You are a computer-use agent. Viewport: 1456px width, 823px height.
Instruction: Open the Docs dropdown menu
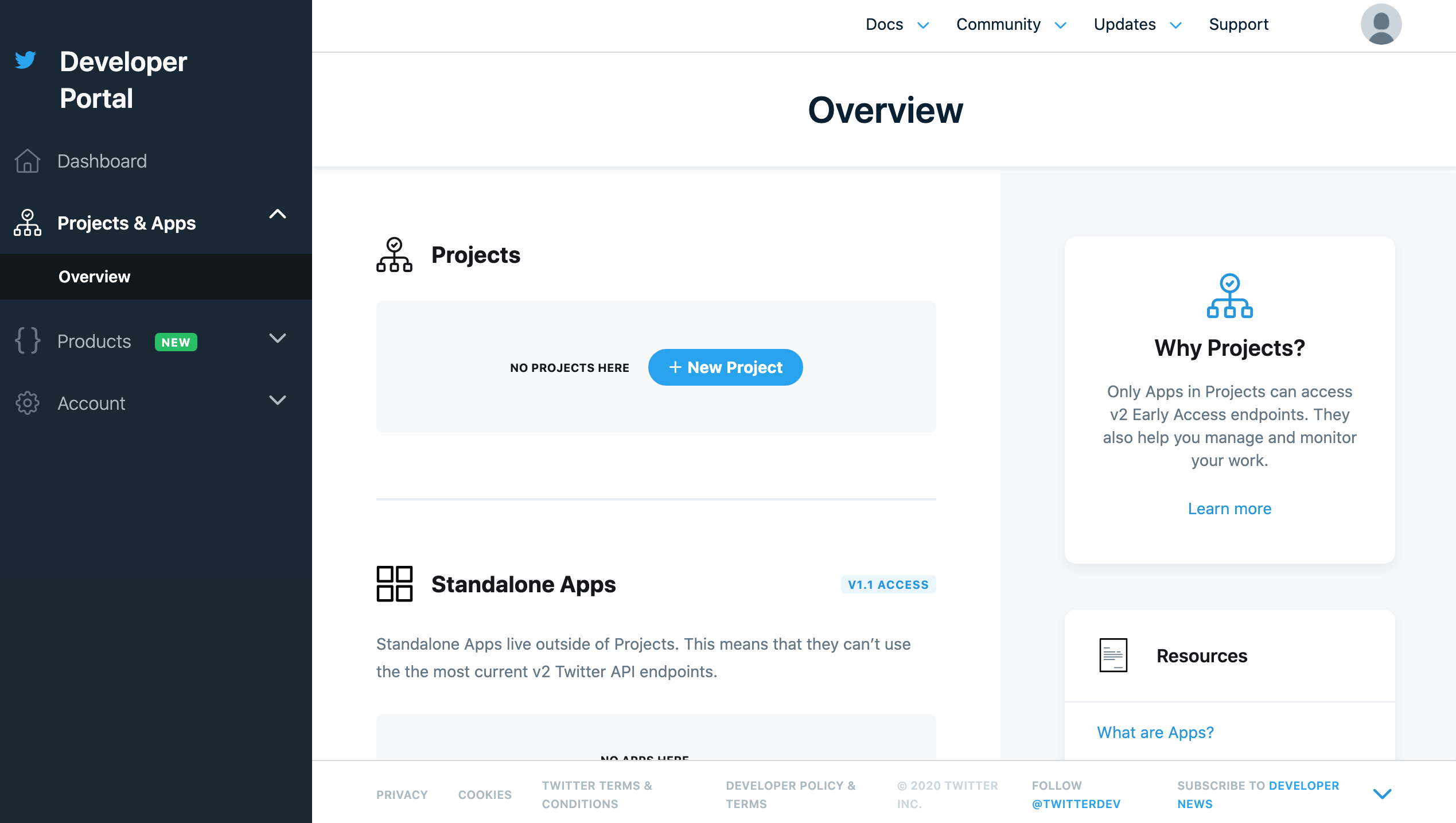click(x=897, y=25)
